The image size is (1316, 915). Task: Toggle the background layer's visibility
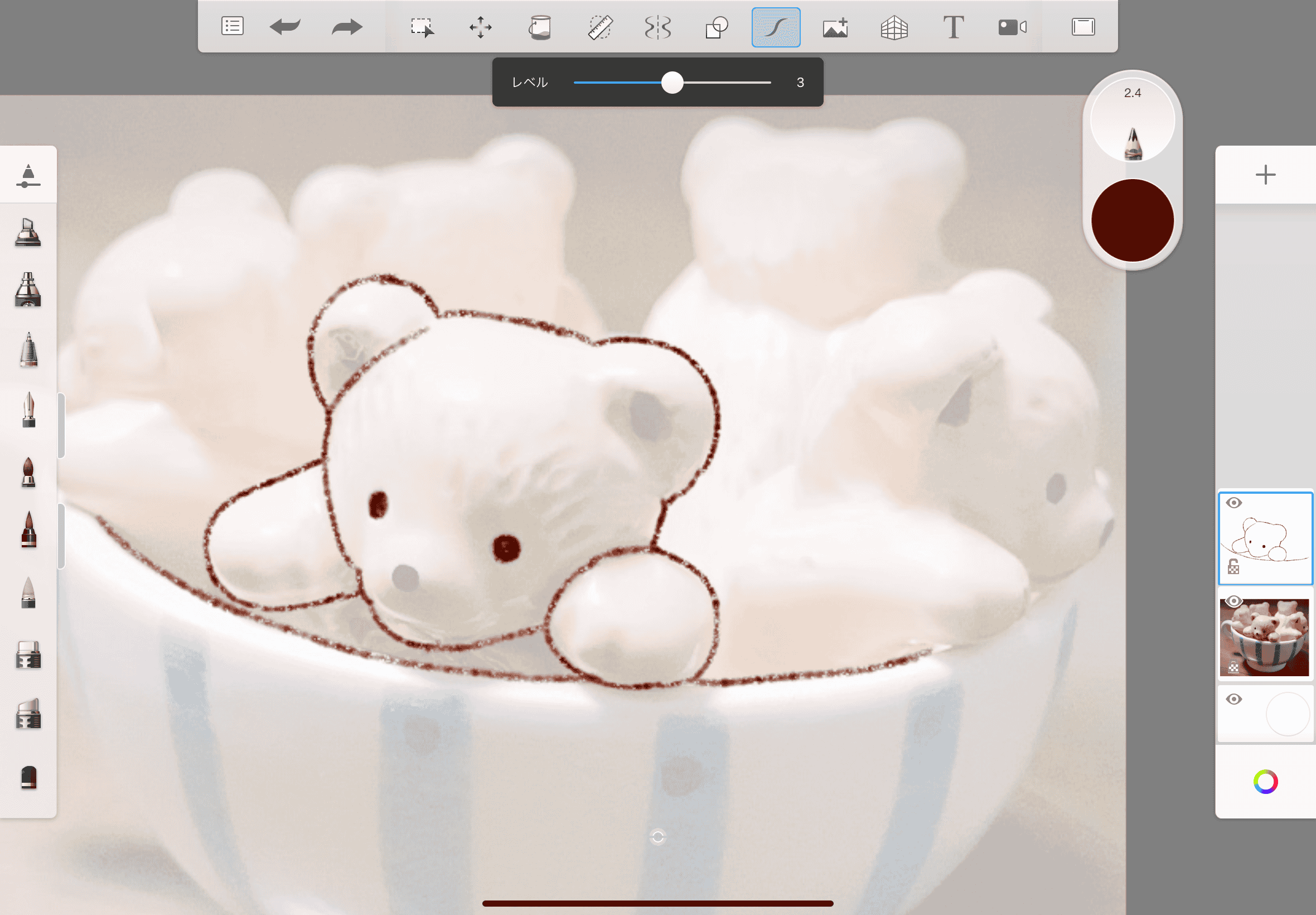pos(1234,699)
